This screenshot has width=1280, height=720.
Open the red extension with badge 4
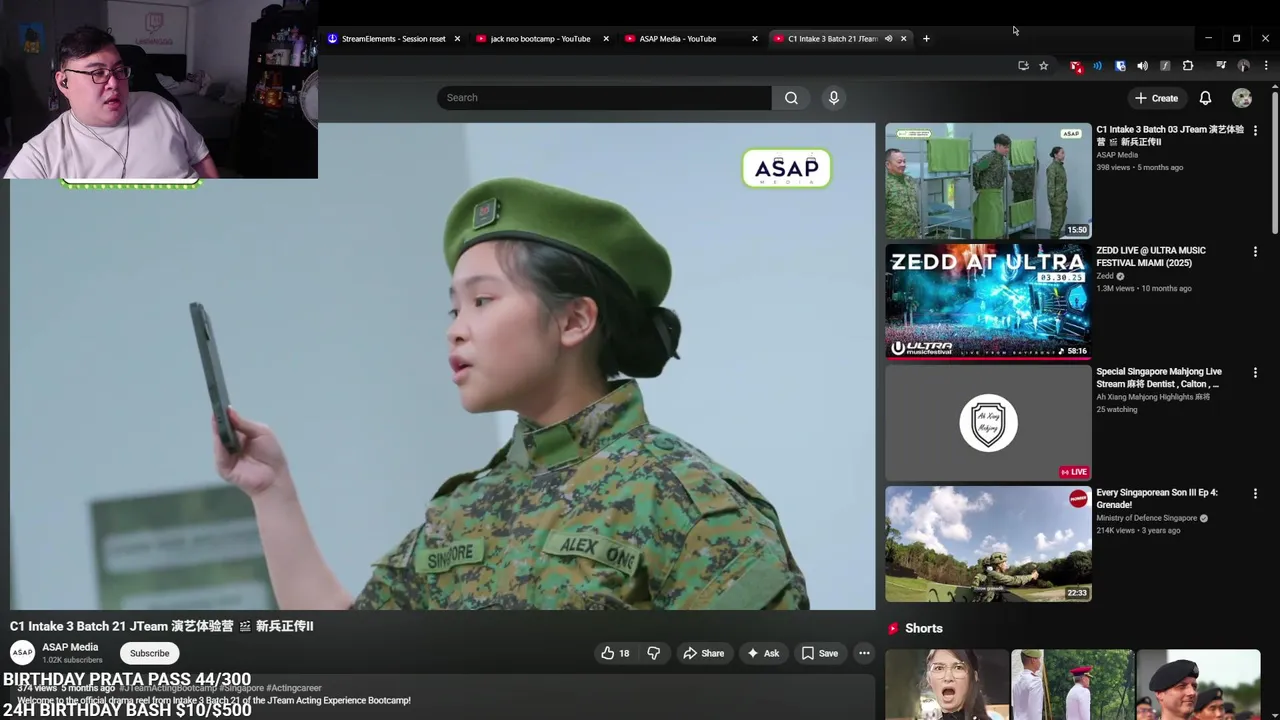[1076, 66]
